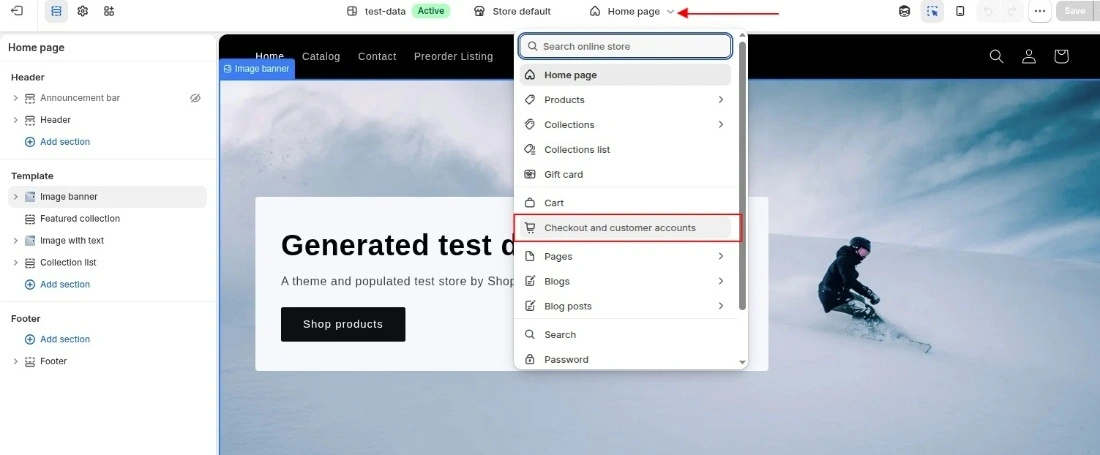Viewport: 1100px width, 455px height.
Task: Click the undo arrow icon
Action: pos(988,11)
